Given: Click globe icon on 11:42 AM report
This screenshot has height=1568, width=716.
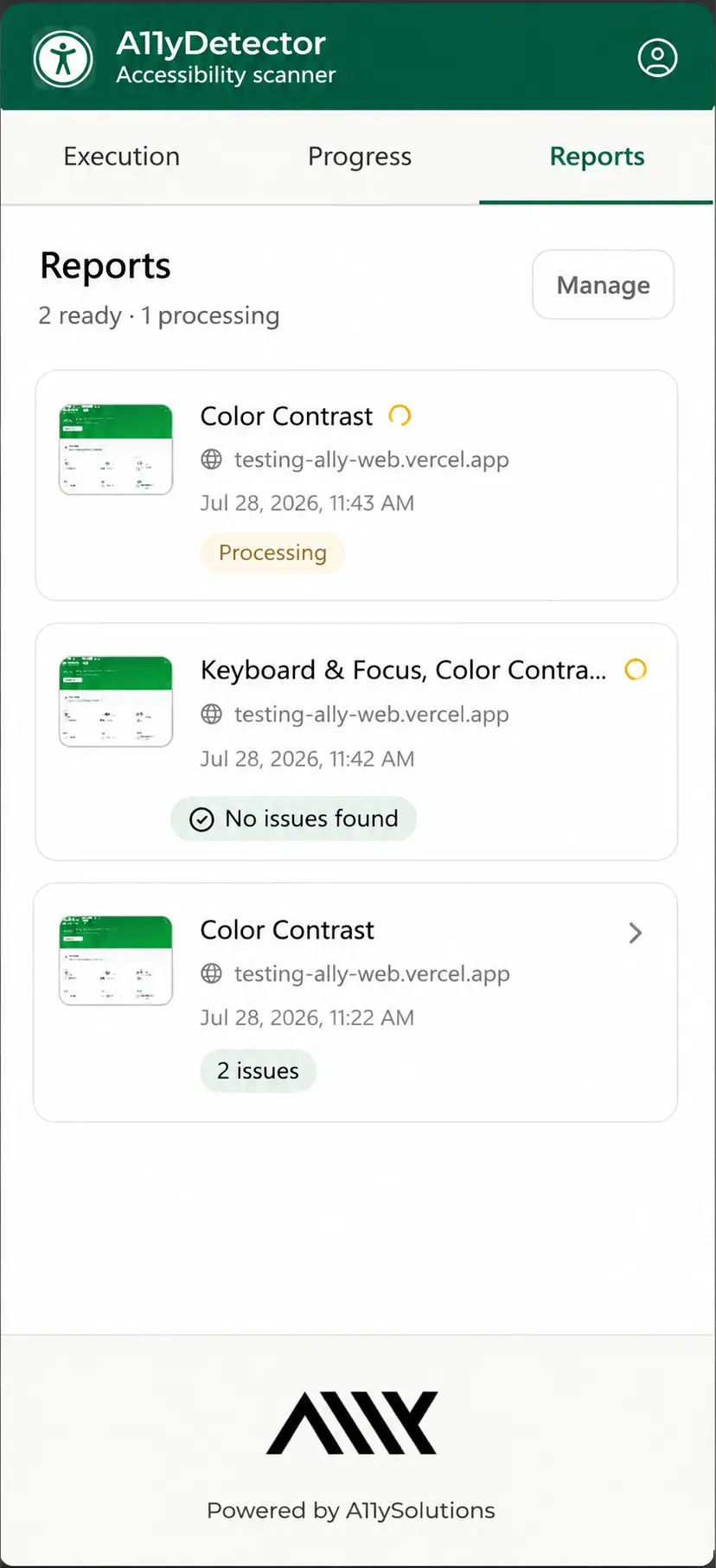Looking at the screenshot, I should (x=212, y=714).
